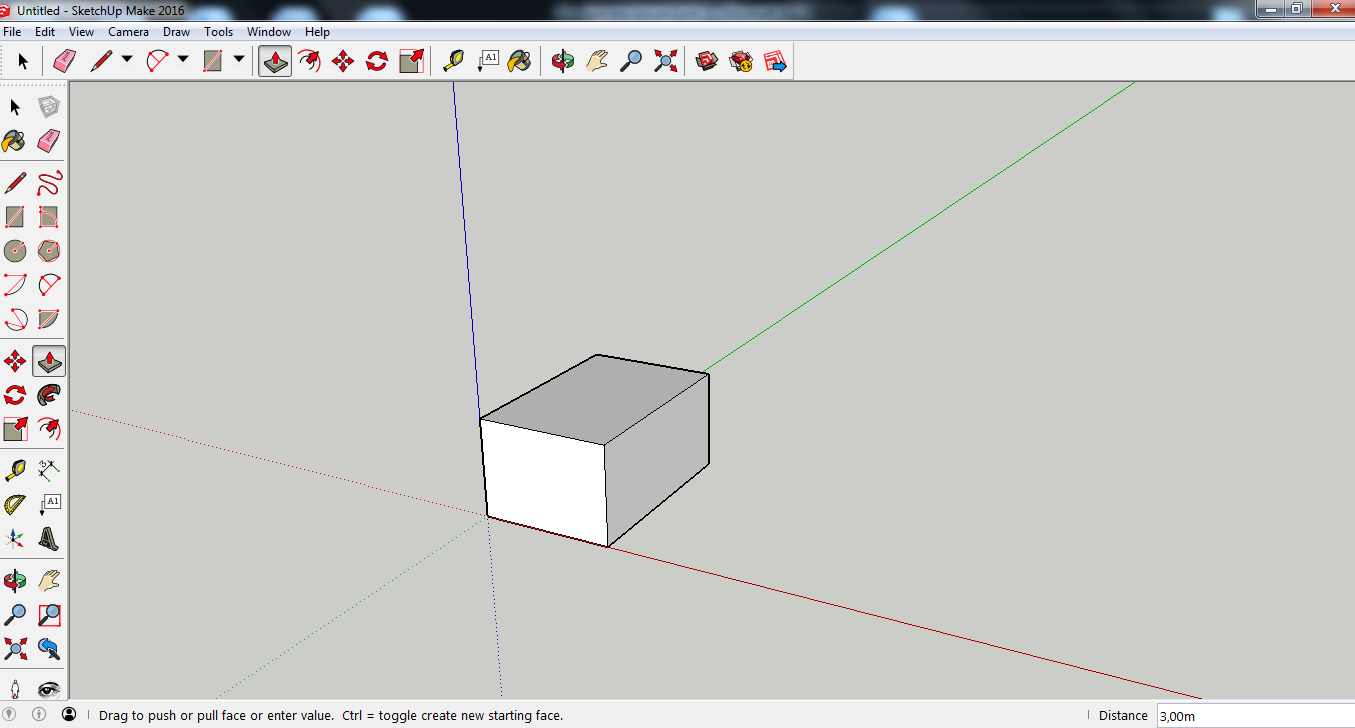The image size is (1355, 728).
Task: Pick the Polygon tool
Action: (49, 250)
